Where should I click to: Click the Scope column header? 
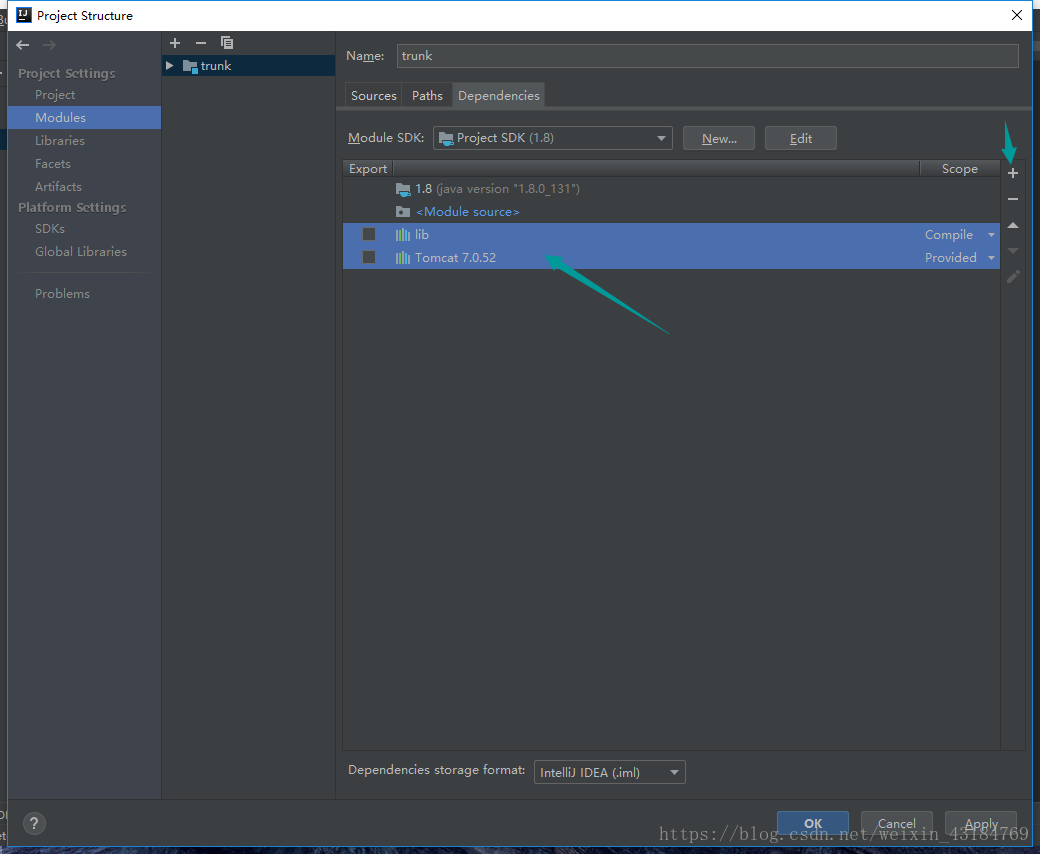(960, 169)
